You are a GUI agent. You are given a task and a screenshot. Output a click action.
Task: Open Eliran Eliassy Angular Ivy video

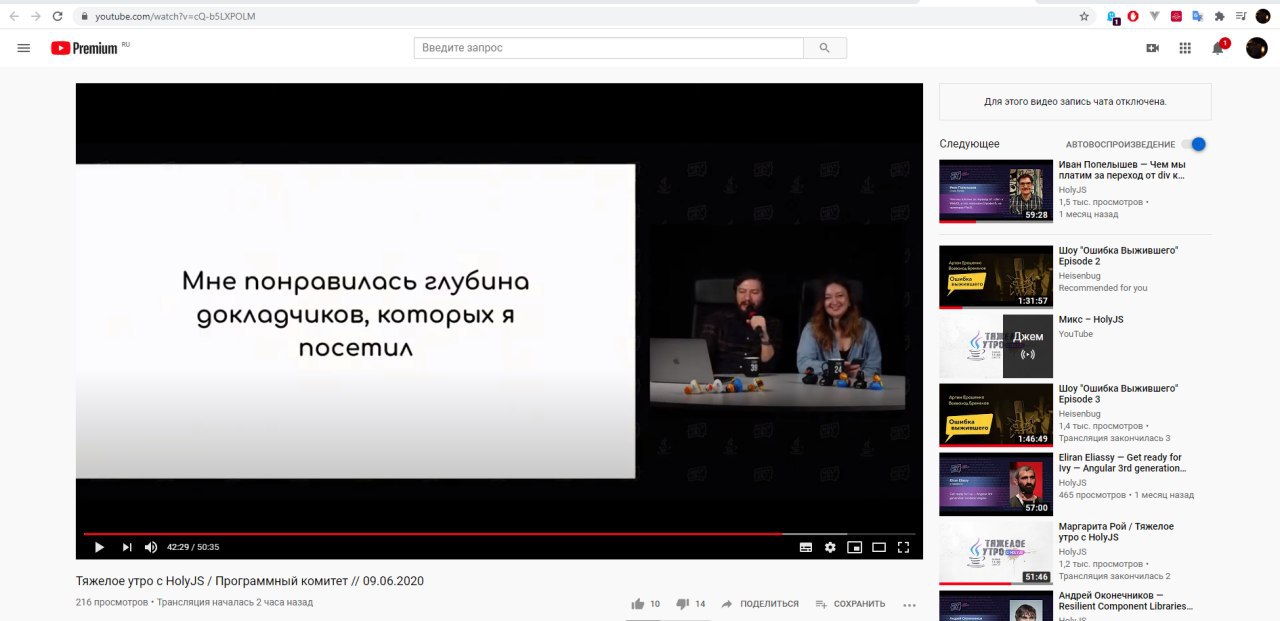1122,463
